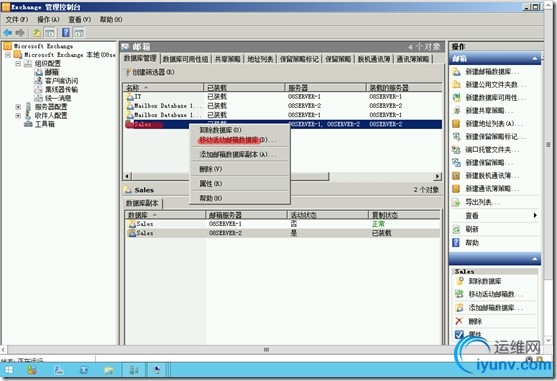Open the Windows Start button
This screenshot has width=557, height=381.
(9, 370)
